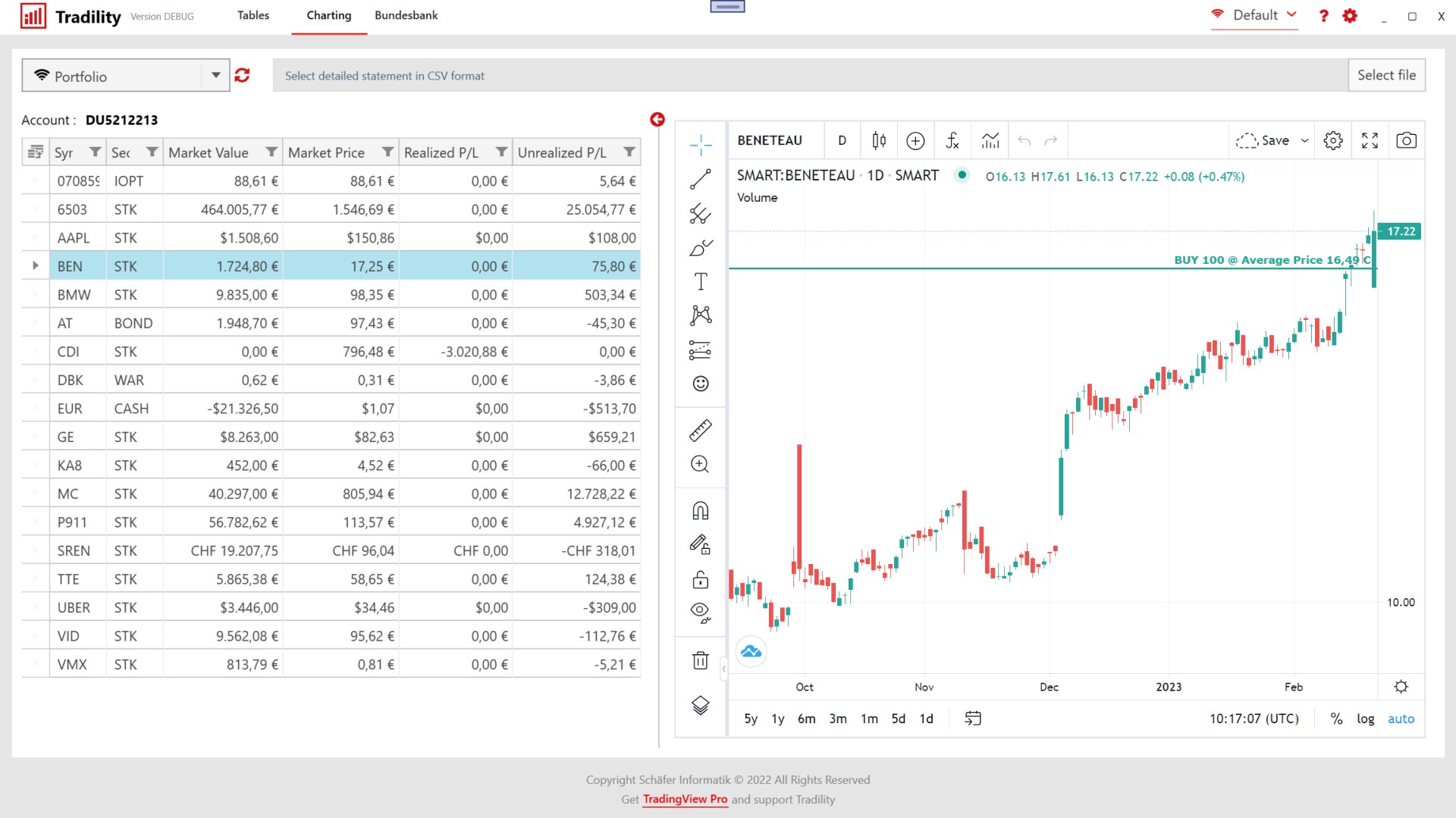This screenshot has height=818, width=1456.
Task: Open the indicators fx menu
Action: coord(952,140)
